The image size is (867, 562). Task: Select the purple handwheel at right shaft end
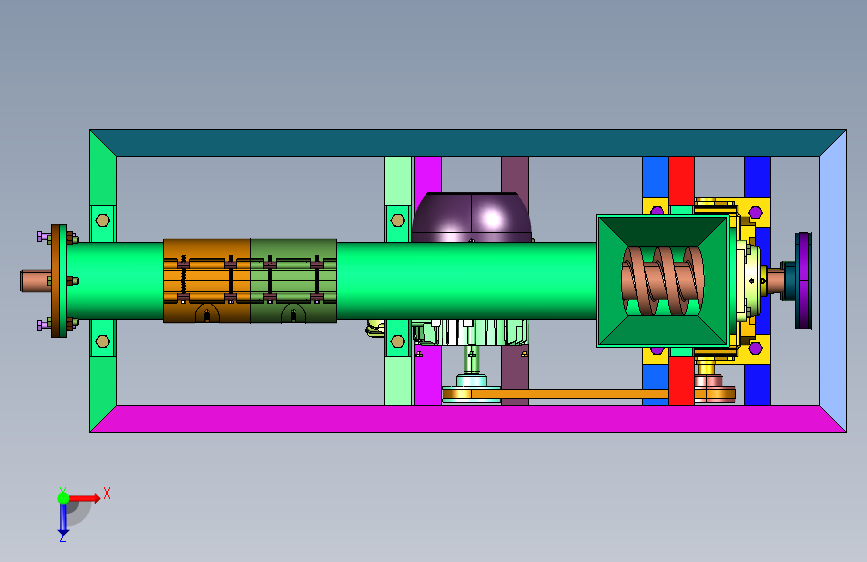(803, 280)
